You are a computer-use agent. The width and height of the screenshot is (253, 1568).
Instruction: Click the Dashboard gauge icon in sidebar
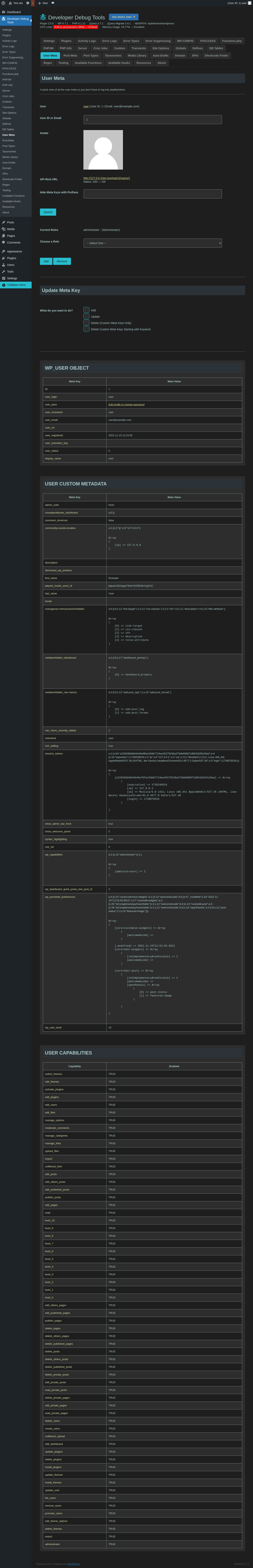pyautogui.click(x=4, y=12)
